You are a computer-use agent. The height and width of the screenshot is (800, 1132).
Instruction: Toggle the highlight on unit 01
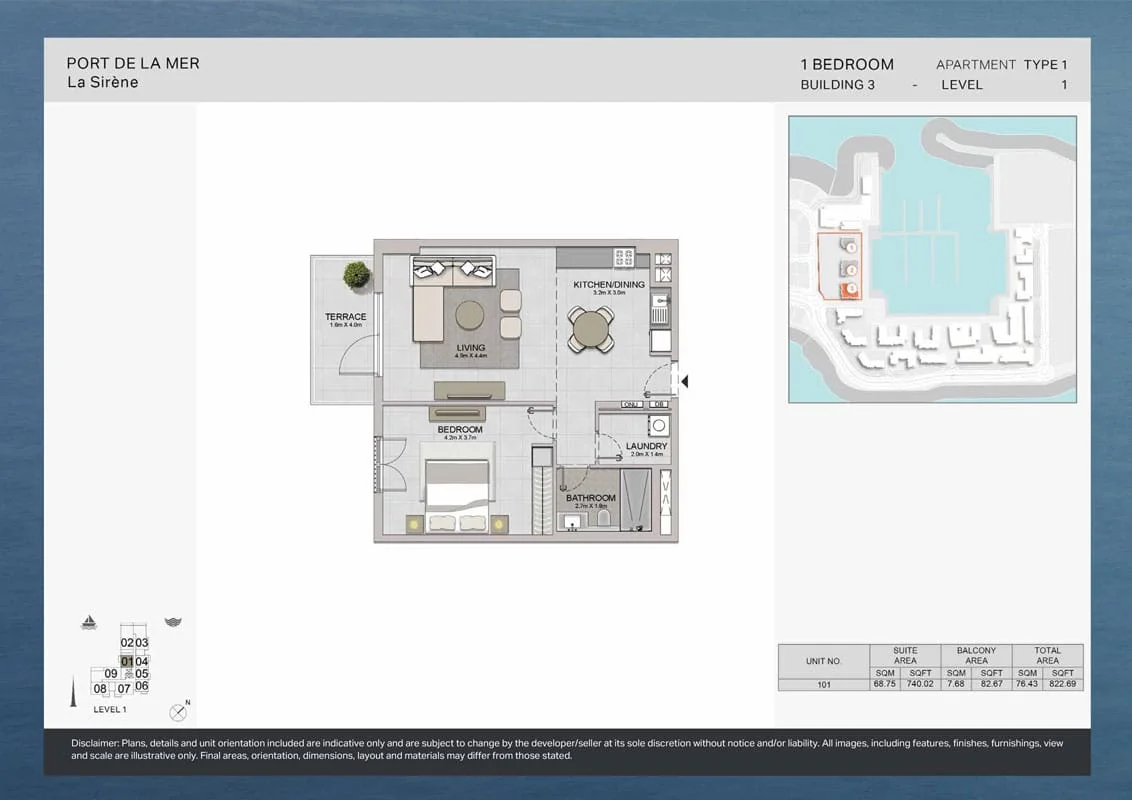coord(127,661)
